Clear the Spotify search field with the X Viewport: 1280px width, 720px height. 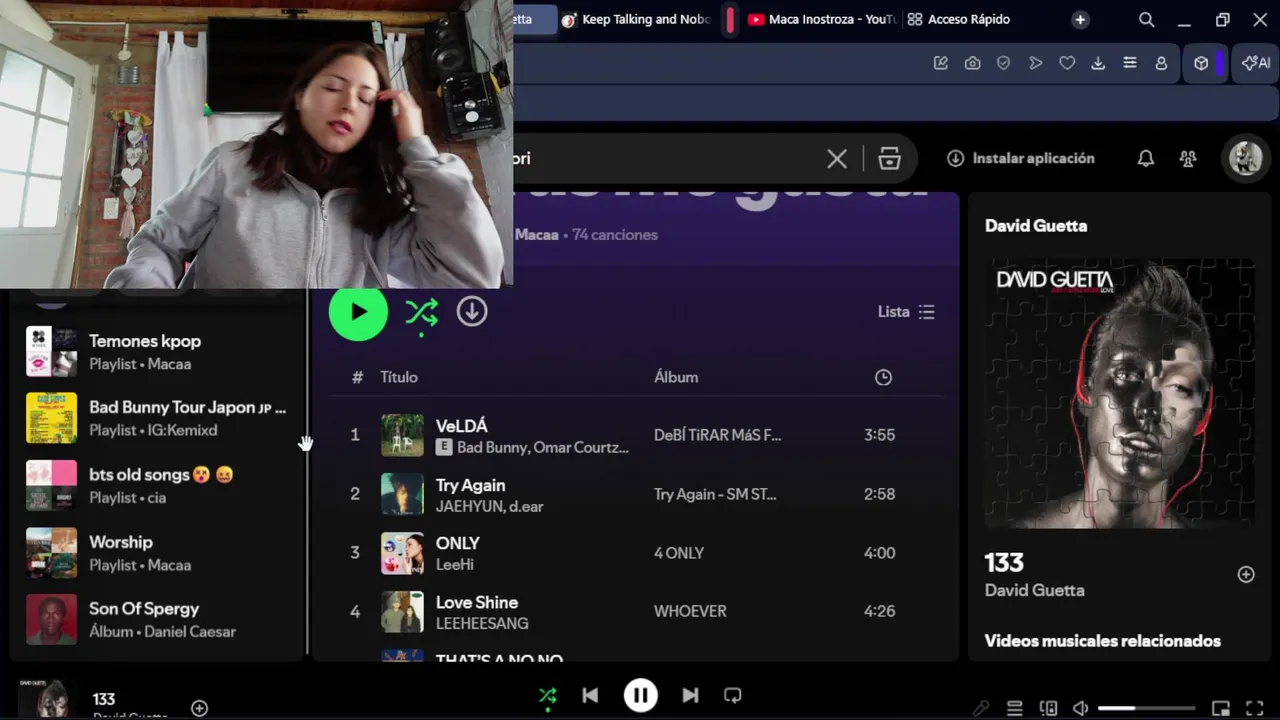pos(837,158)
